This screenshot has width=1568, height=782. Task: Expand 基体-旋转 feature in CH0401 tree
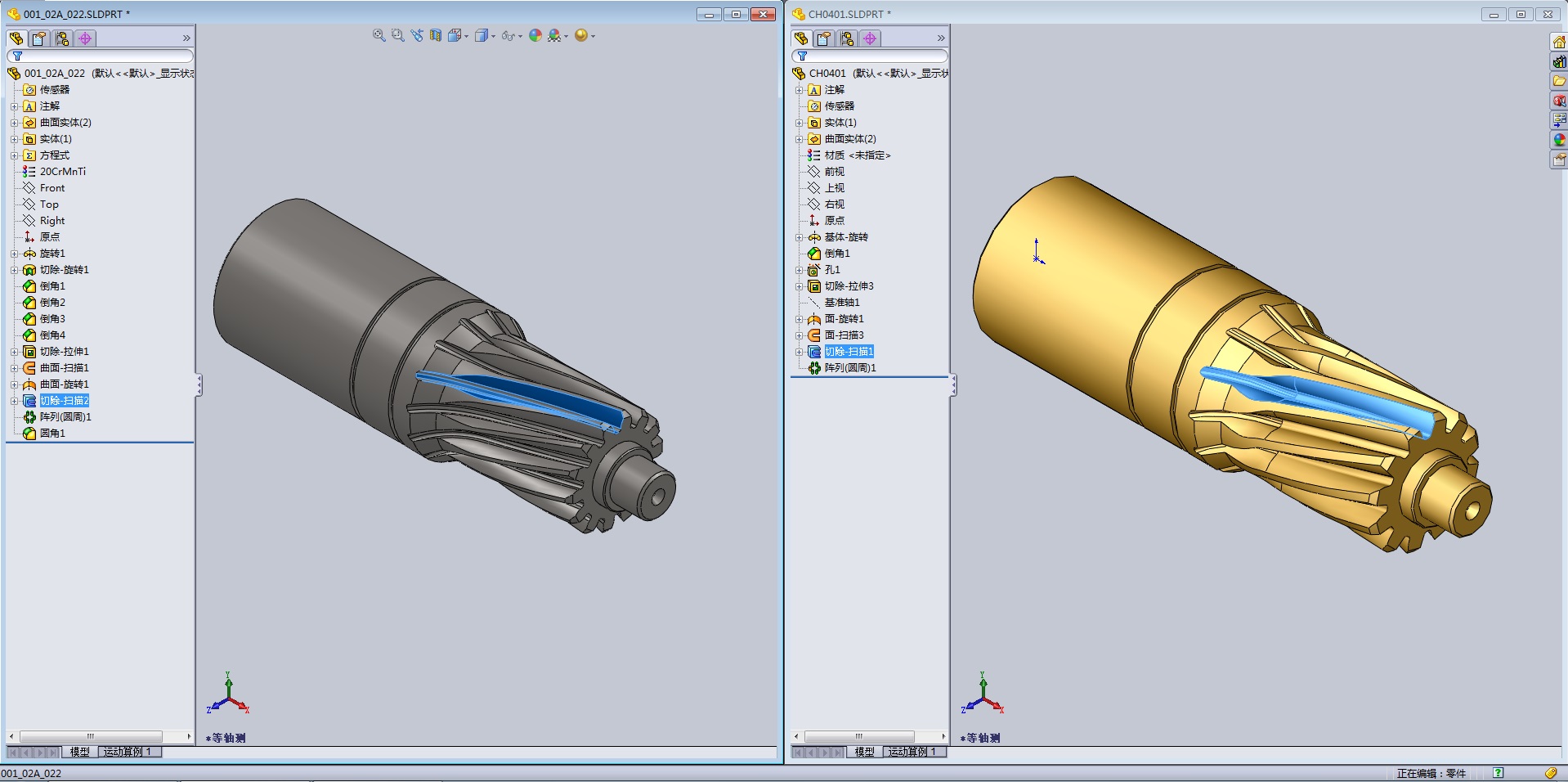point(799,237)
